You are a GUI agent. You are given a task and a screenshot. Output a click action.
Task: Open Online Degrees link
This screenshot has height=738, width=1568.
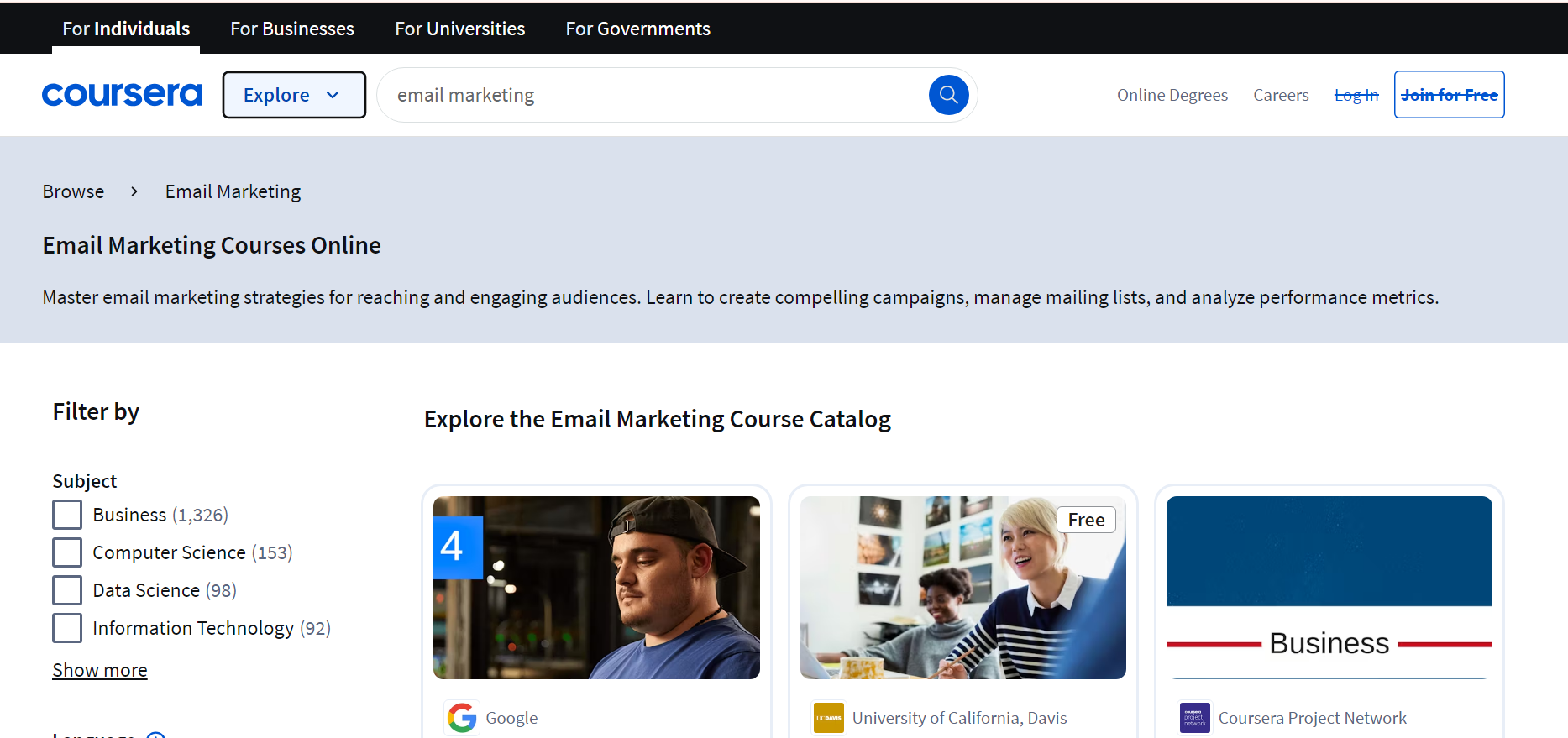(1172, 95)
